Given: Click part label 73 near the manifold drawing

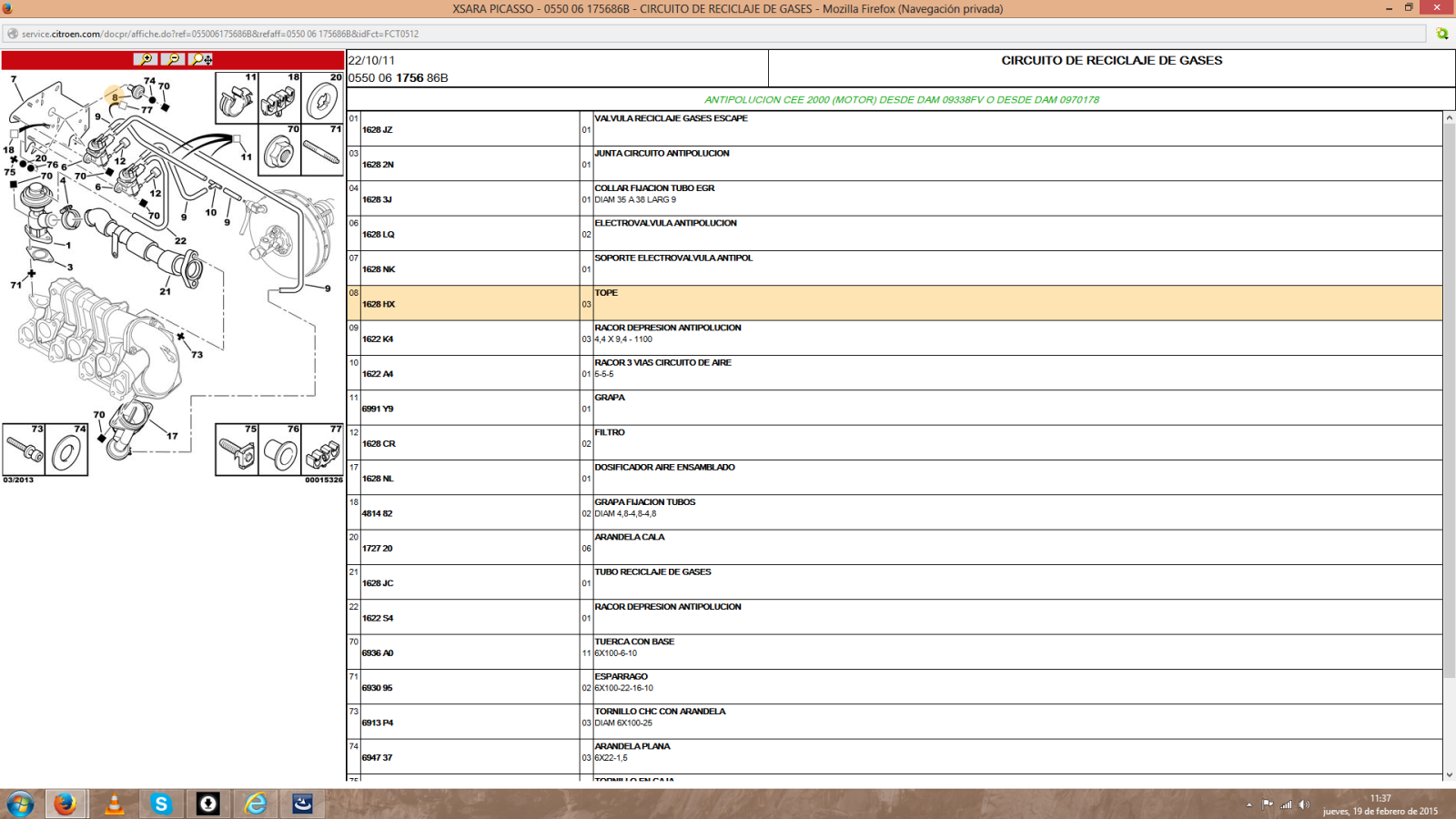Looking at the screenshot, I should [197, 355].
